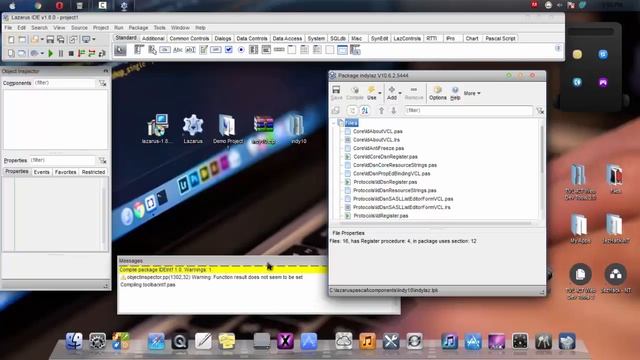Collapse the Files tree node
The image size is (640, 360).
point(334,122)
